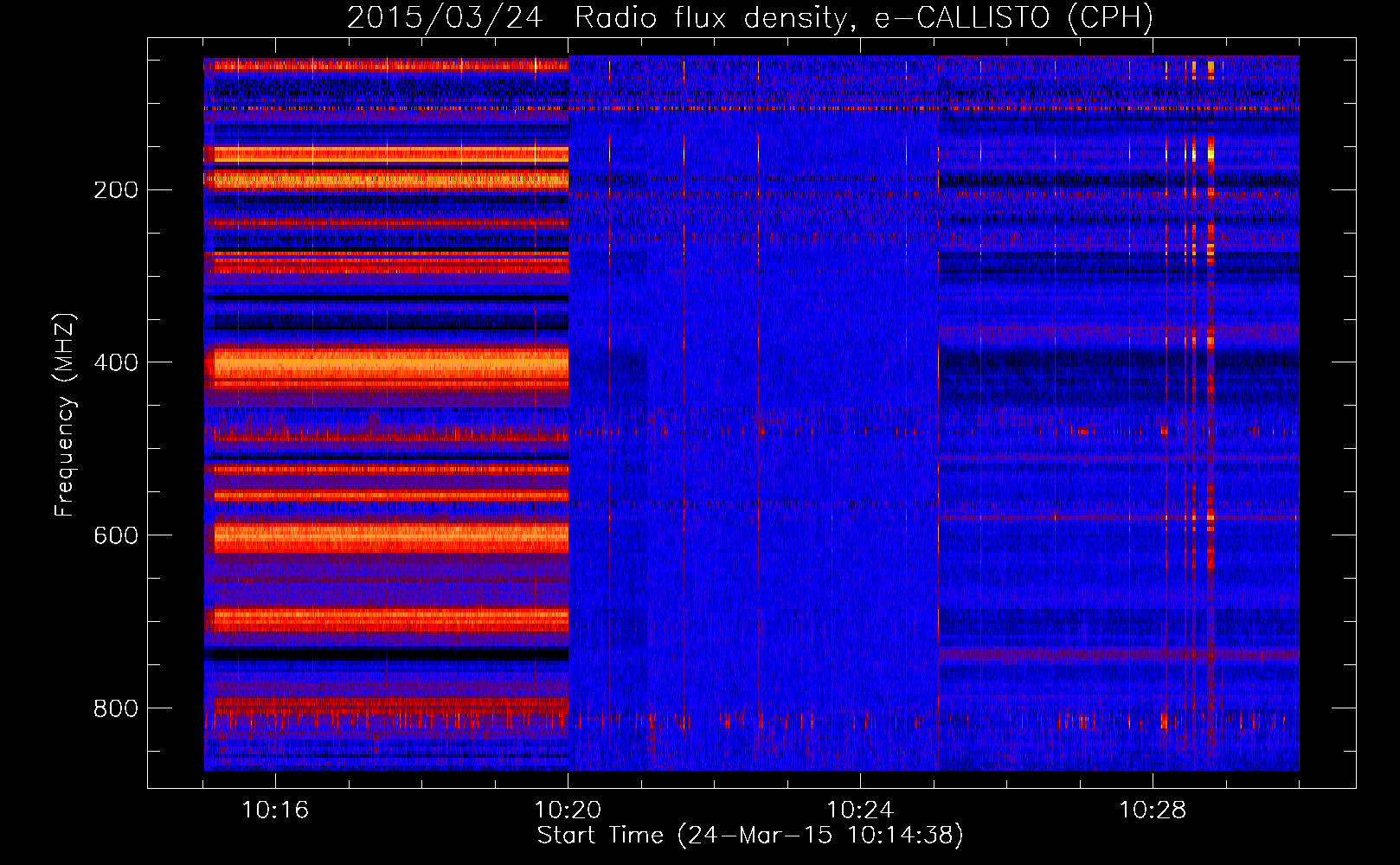This screenshot has width=1400, height=865.
Task: Click the plot title '2015/03/24 Radio flux density, e-CALLISTO (CPH)'
Action: (750, 17)
